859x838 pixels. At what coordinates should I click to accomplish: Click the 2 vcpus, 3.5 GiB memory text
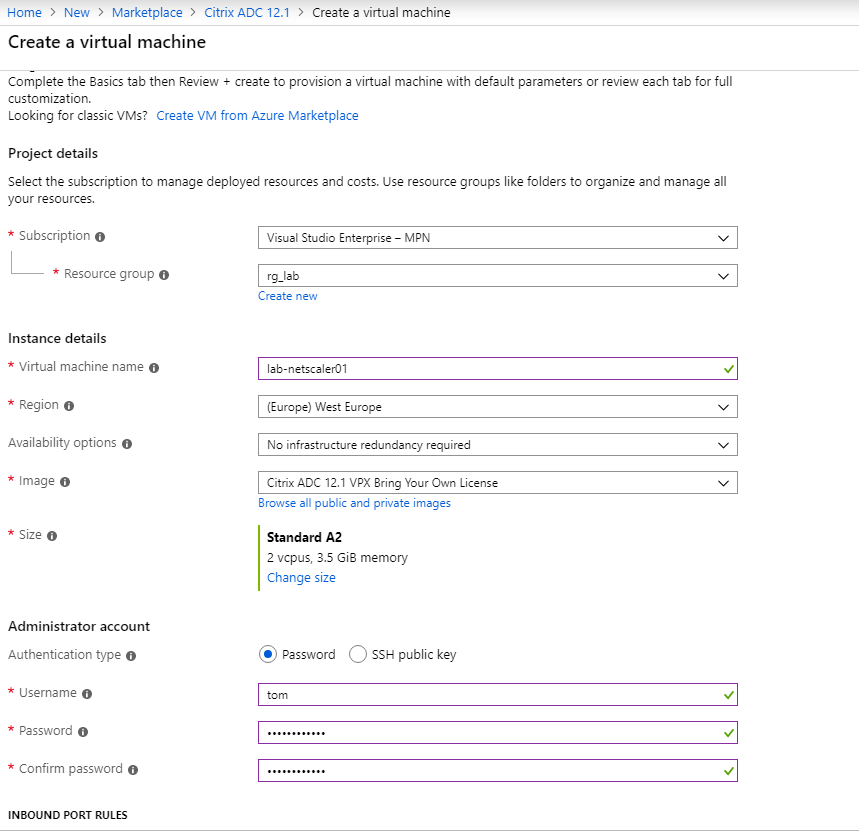(337, 558)
